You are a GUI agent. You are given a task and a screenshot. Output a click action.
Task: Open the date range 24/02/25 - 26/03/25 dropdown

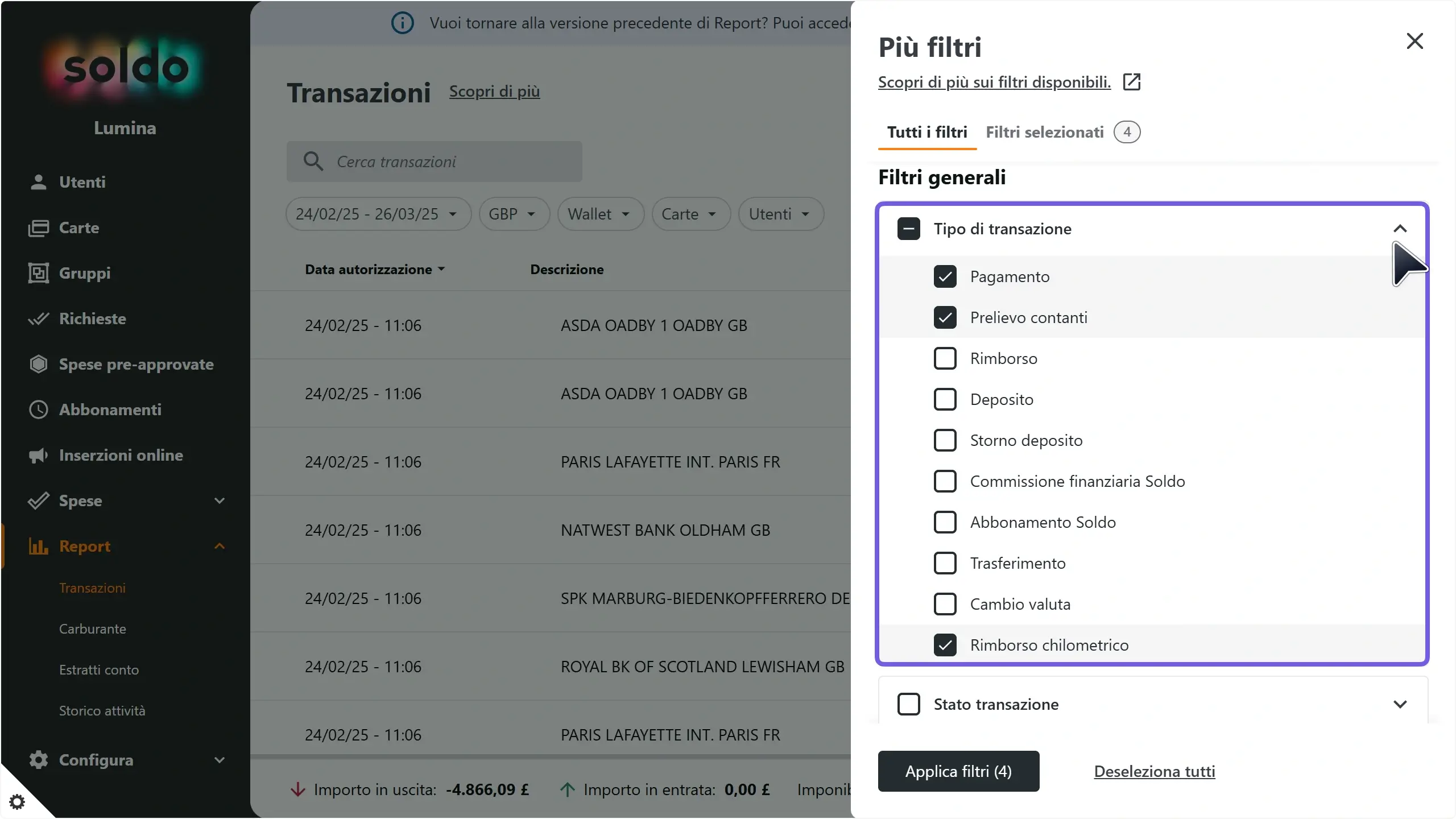pyautogui.click(x=378, y=214)
